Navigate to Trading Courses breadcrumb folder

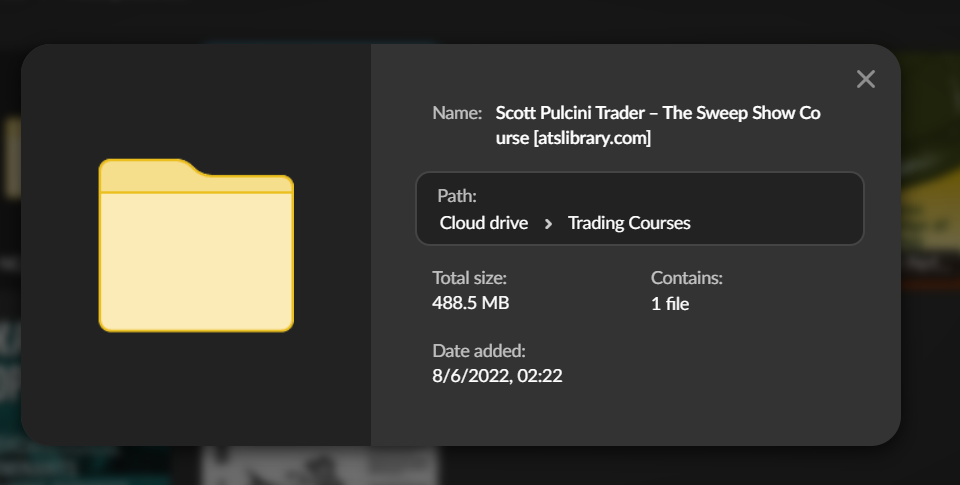click(629, 223)
